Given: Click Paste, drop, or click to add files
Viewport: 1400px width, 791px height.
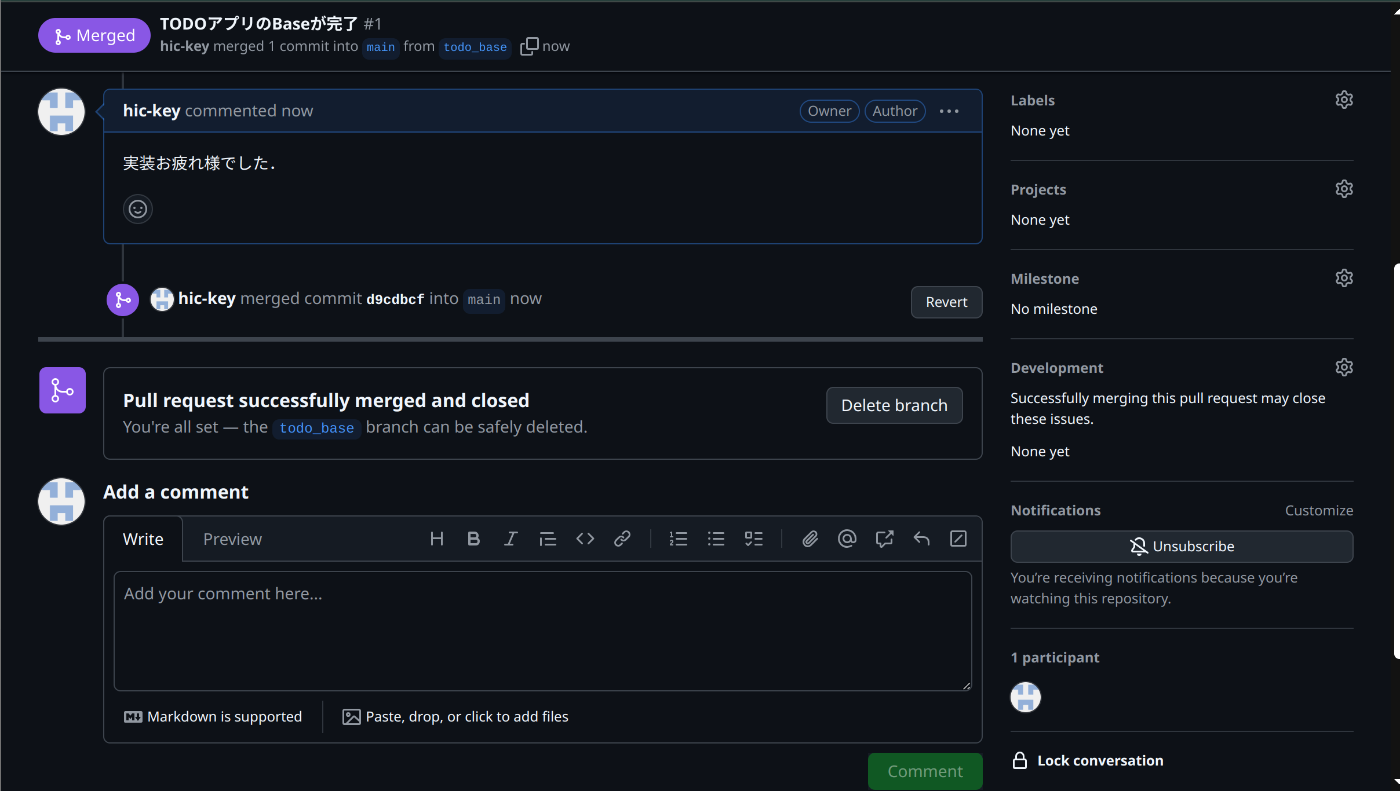Looking at the screenshot, I should (456, 717).
